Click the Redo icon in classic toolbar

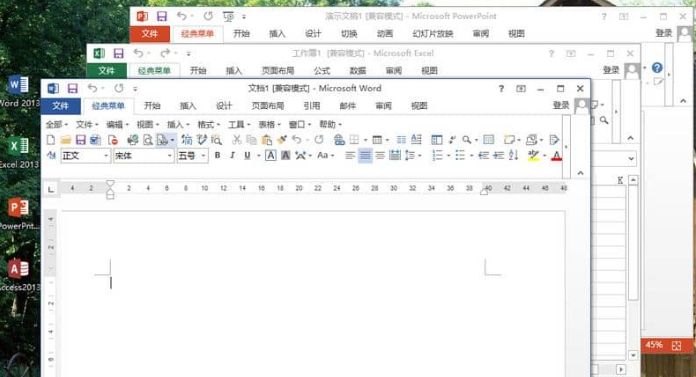point(319,140)
